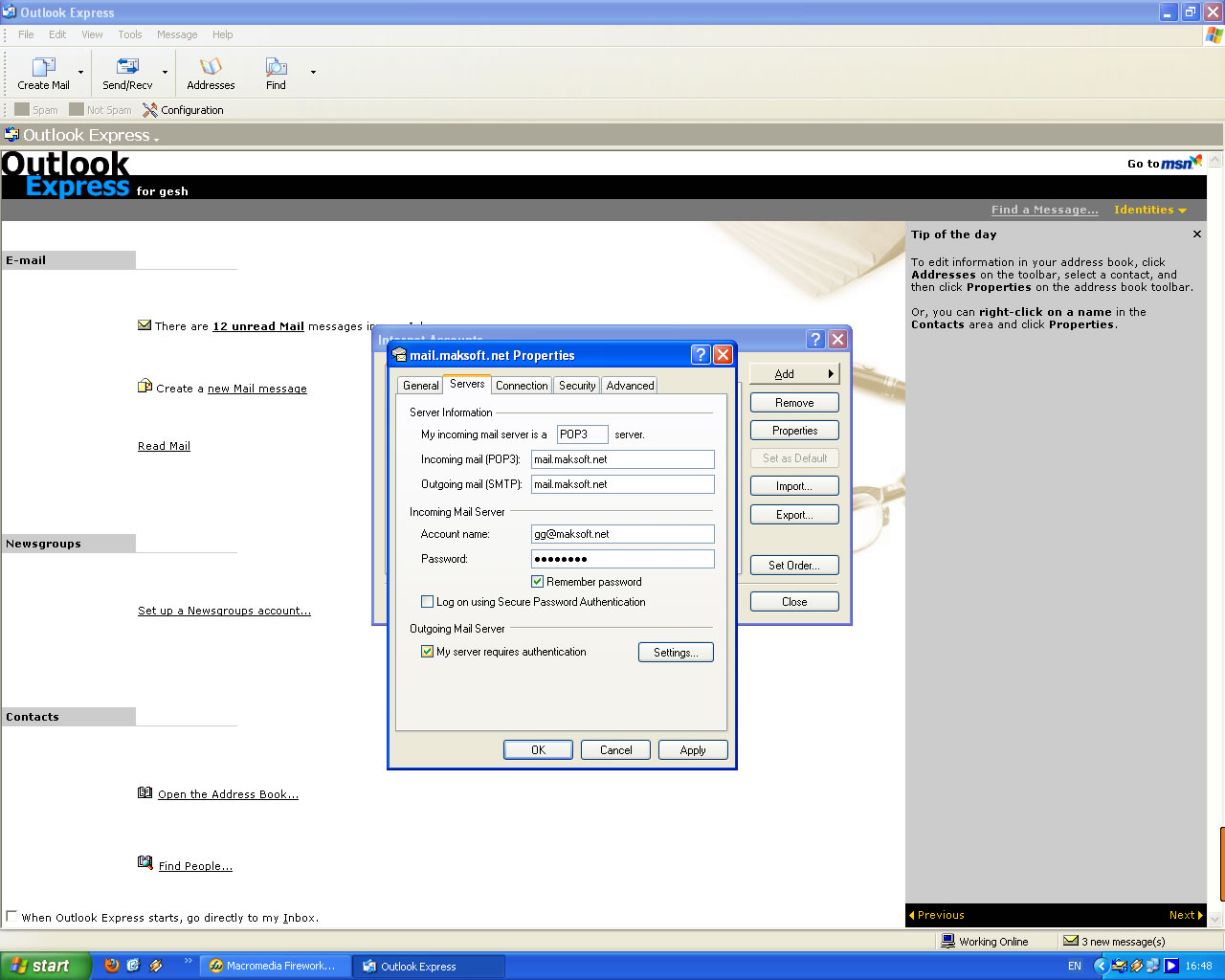This screenshot has width=1225, height=980.
Task: Click new mail message notepad icon
Action: coord(145,387)
